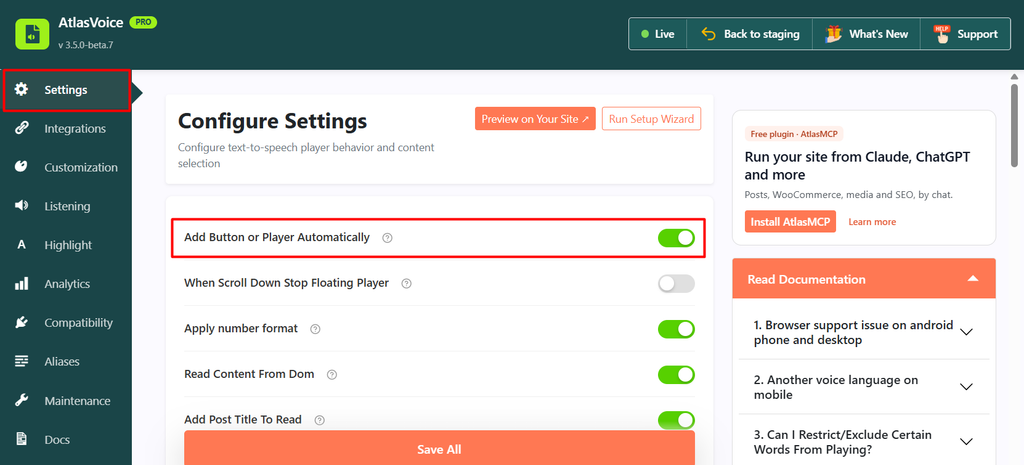1024x465 pixels.
Task: Click the Read Documentation header text
Action: pos(807,280)
